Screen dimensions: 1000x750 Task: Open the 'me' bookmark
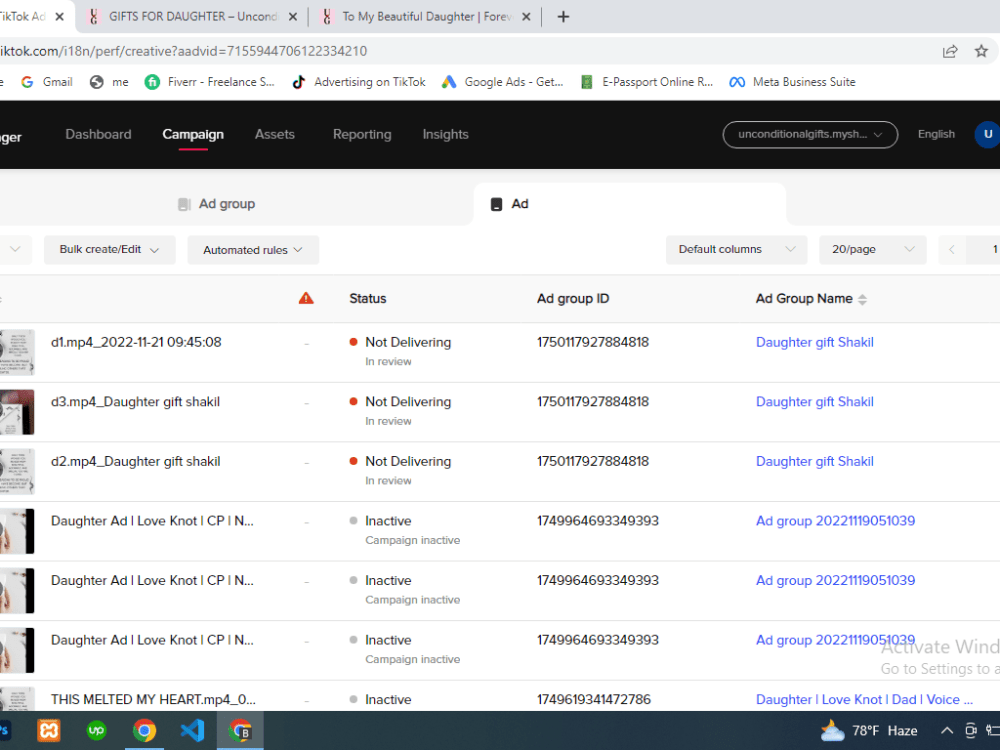coord(109,82)
